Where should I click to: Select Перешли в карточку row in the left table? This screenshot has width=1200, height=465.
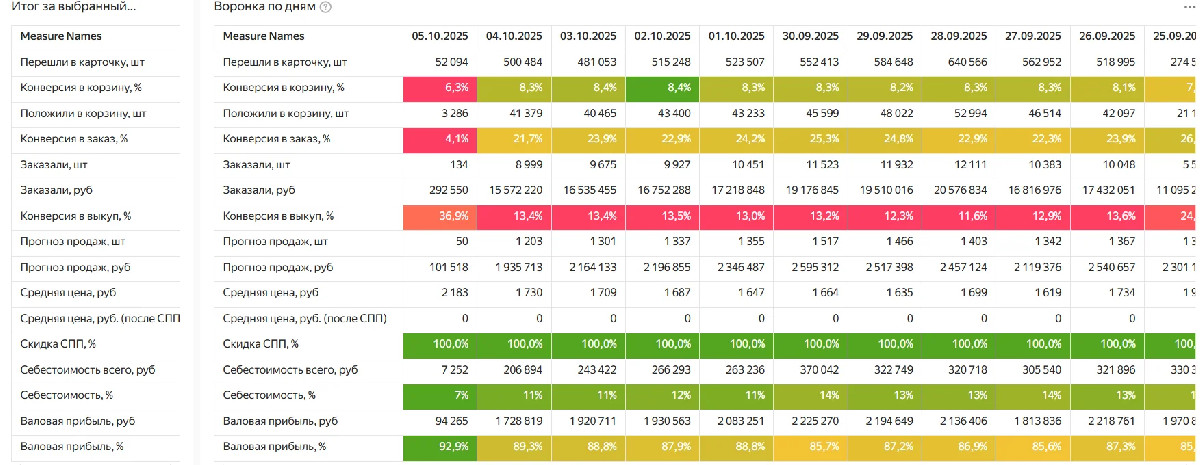(x=78, y=62)
